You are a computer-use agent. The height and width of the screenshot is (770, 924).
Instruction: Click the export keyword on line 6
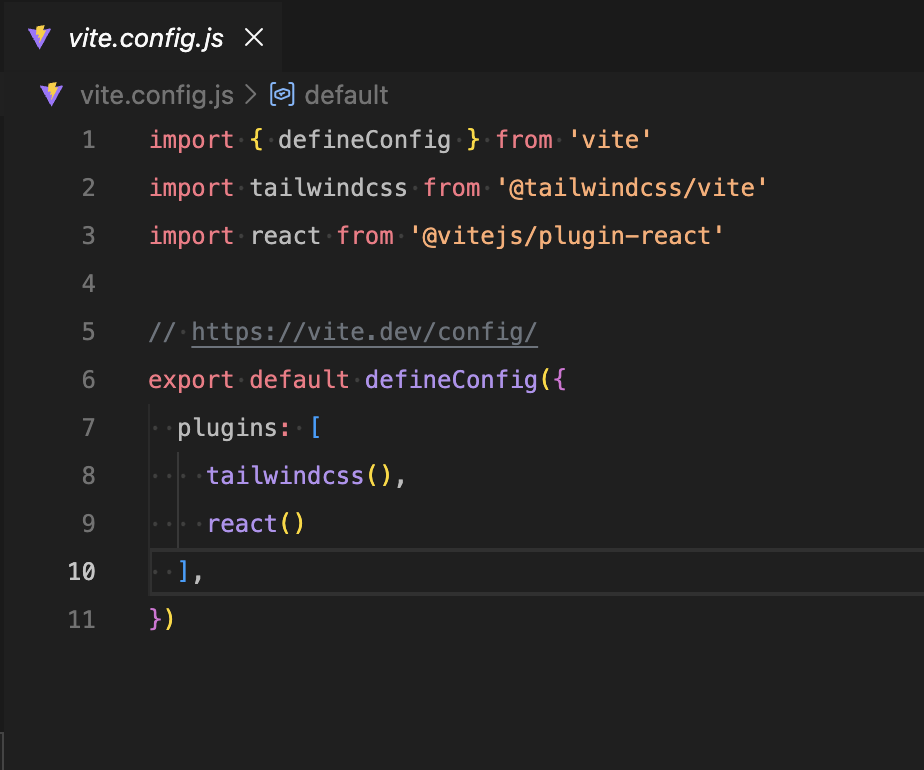pos(191,380)
